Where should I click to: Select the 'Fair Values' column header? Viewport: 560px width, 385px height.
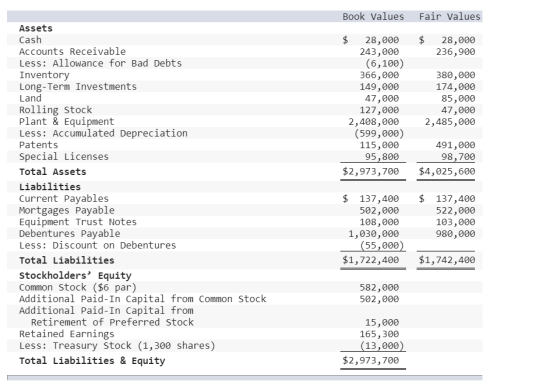click(x=449, y=16)
